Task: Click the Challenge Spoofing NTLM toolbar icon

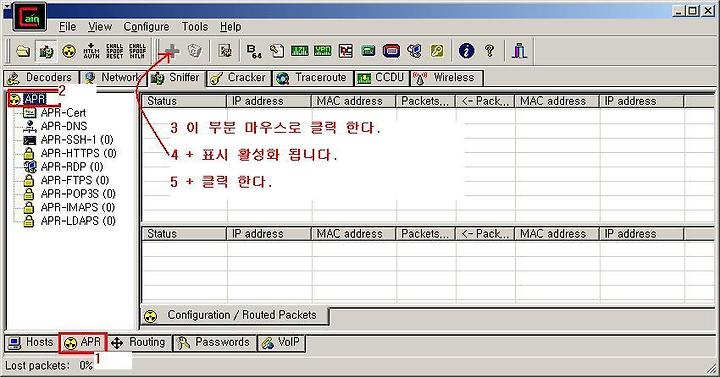Action: [137, 51]
